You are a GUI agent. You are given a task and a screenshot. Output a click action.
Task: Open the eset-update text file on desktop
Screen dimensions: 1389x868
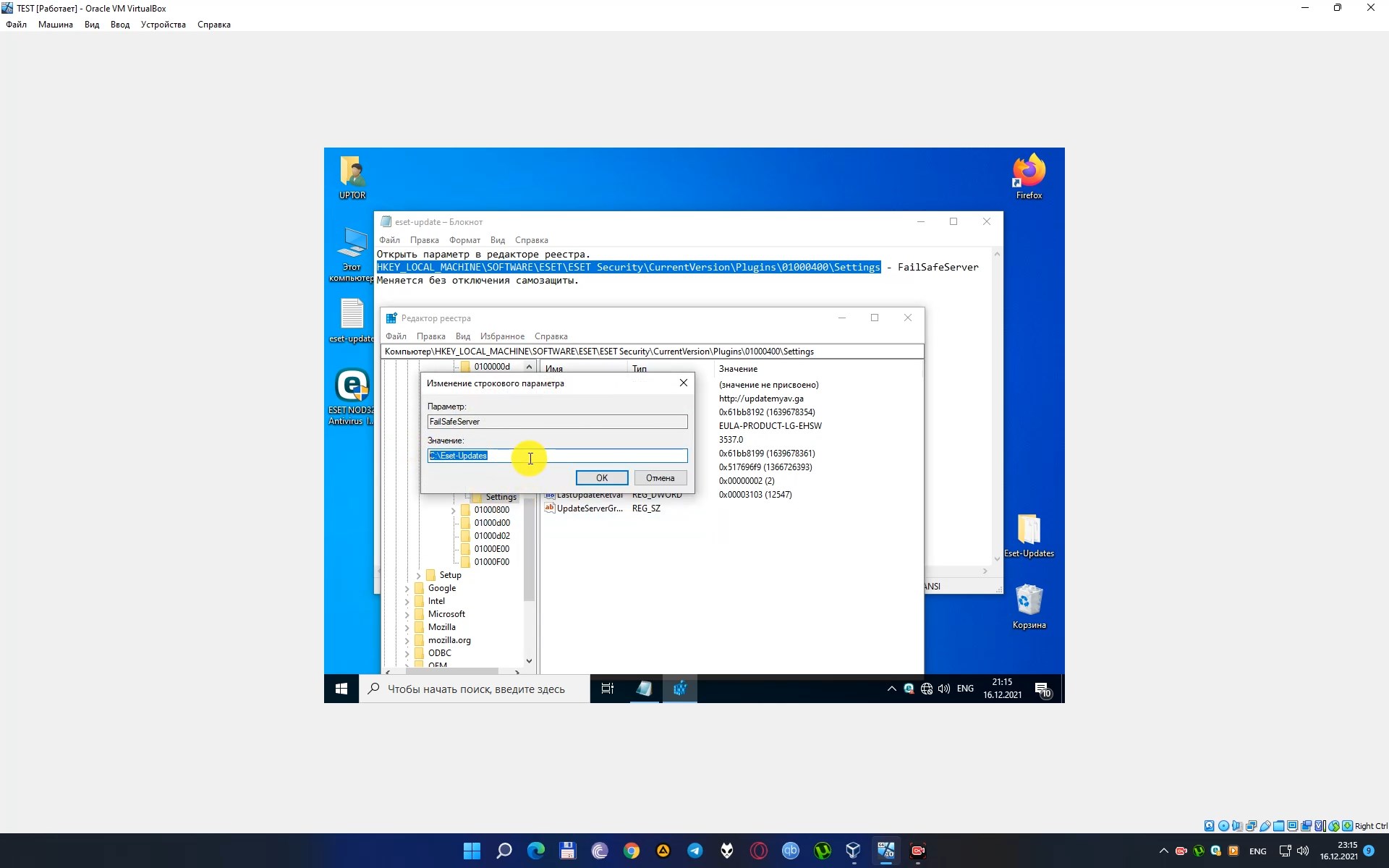(x=352, y=320)
